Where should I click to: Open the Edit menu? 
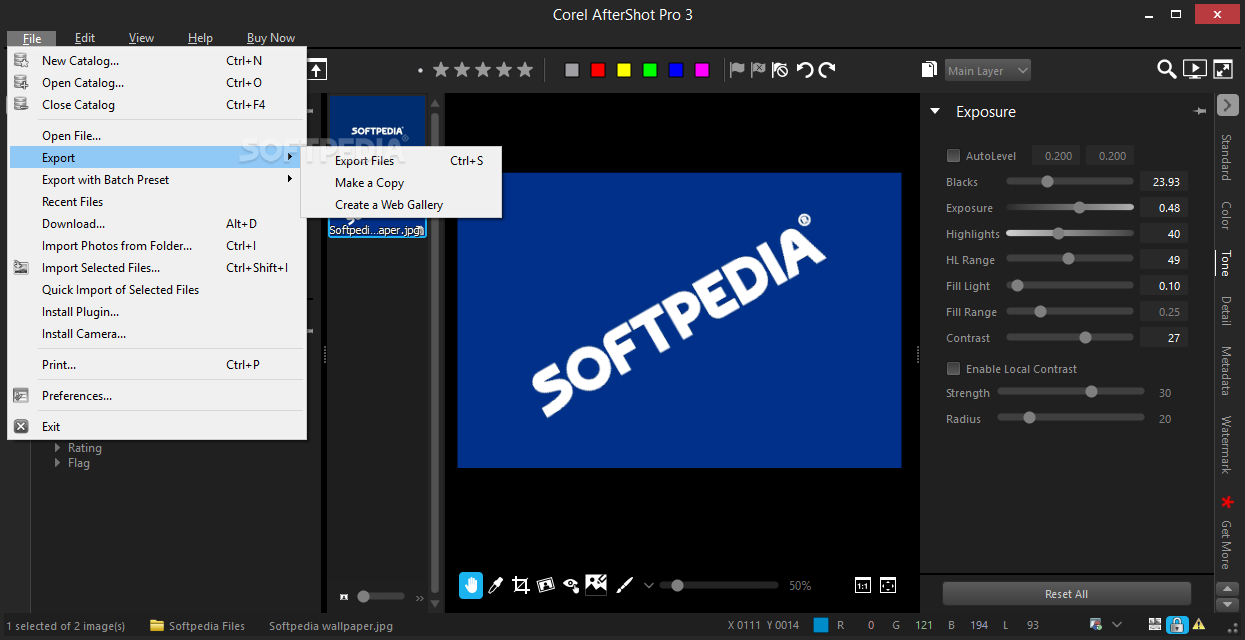(85, 38)
